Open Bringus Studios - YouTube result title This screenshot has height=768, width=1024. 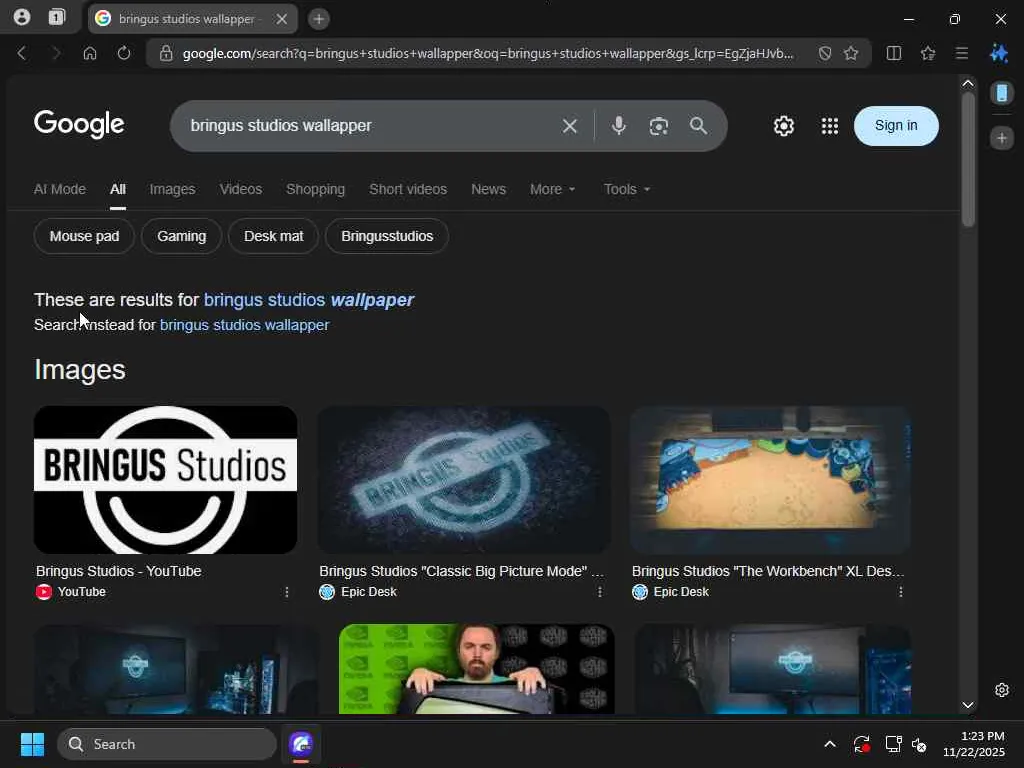119,571
